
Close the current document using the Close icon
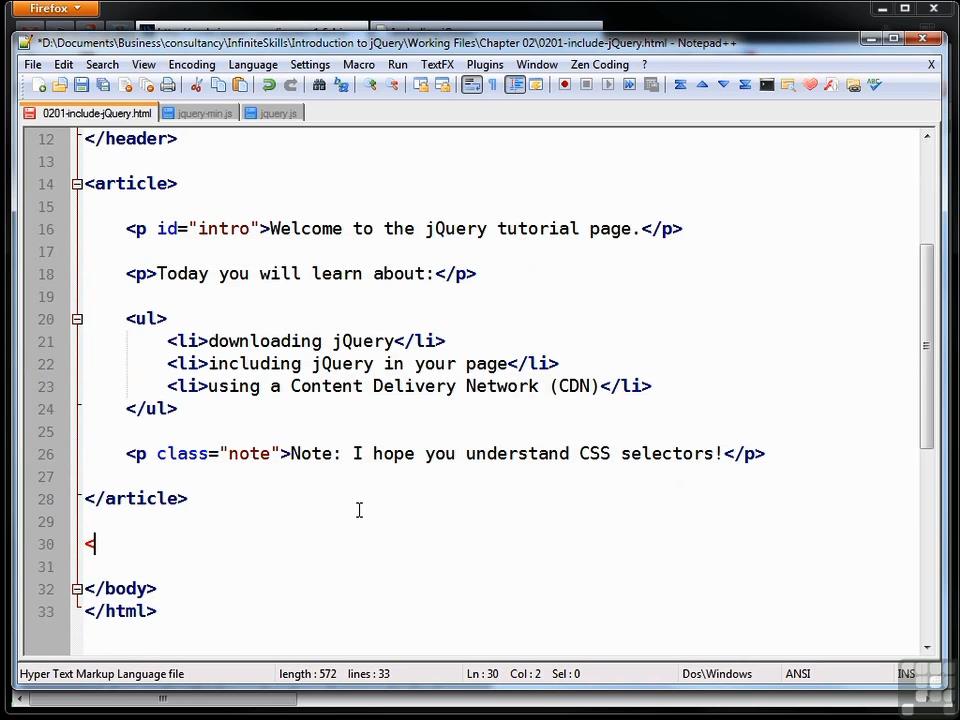tap(126, 85)
